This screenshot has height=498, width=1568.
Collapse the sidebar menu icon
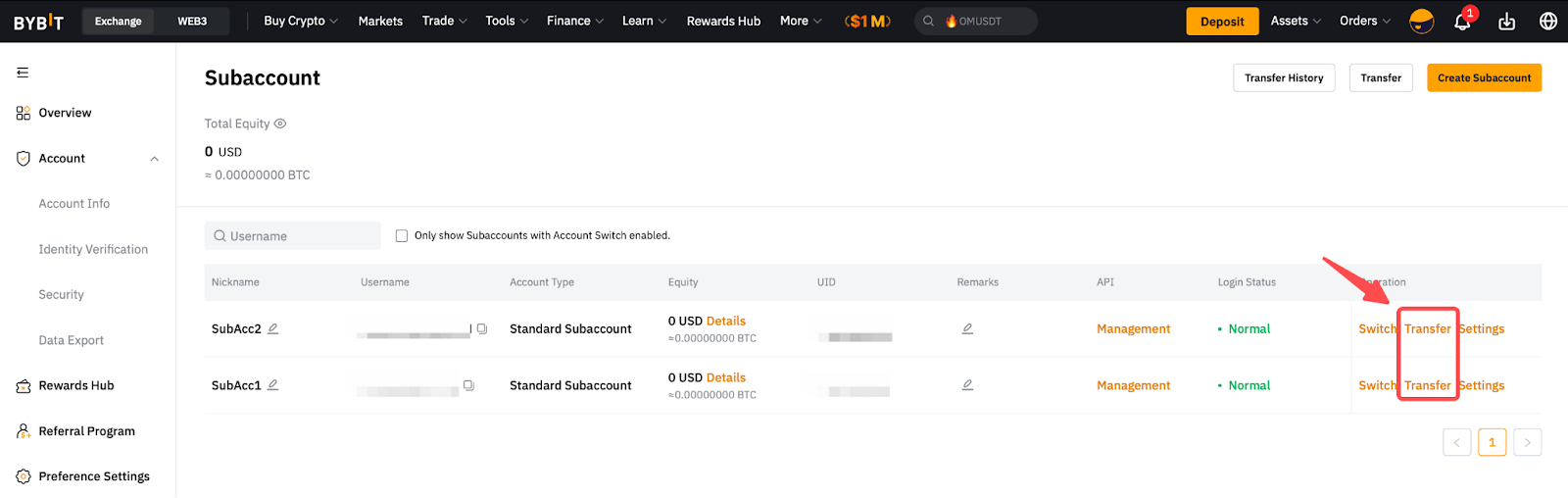(23, 73)
